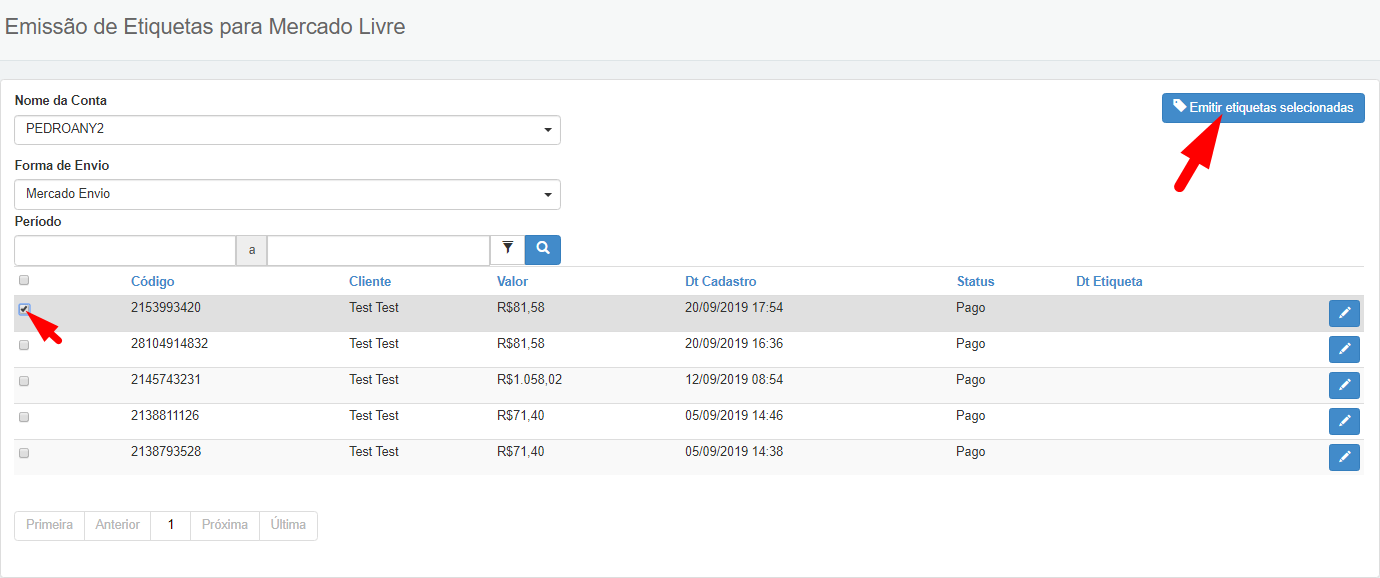The image size is (1380, 578).
Task: Uncheck the checkbox for order 2153993420
Action: (x=24, y=309)
